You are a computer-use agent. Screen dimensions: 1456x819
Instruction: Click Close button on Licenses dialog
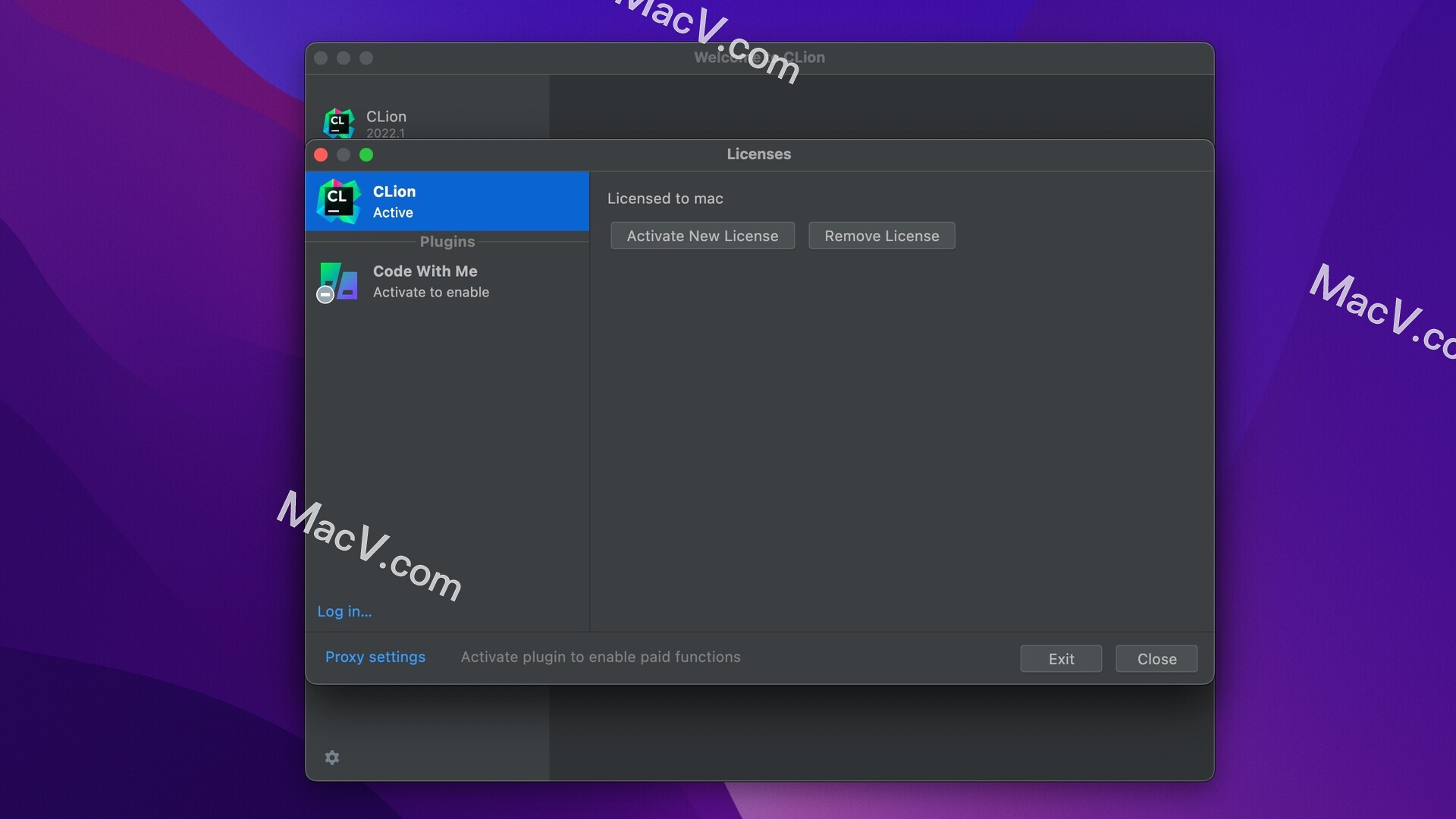tap(1156, 658)
